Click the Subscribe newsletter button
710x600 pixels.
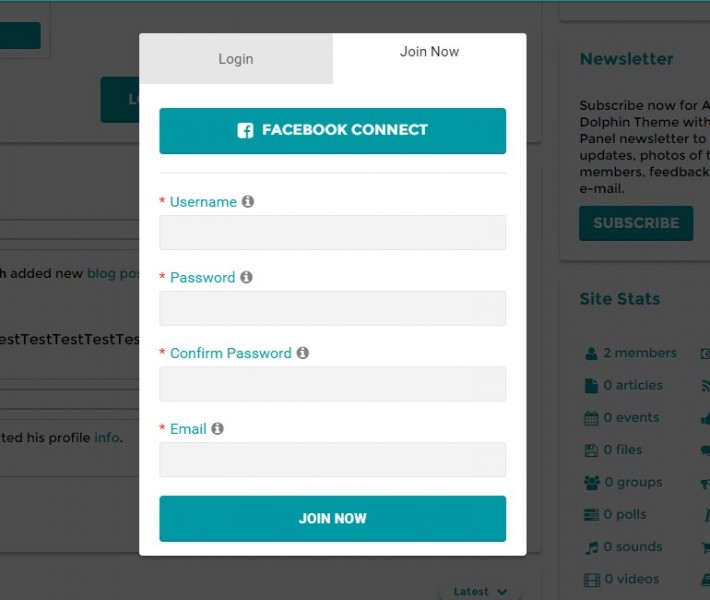click(x=636, y=223)
